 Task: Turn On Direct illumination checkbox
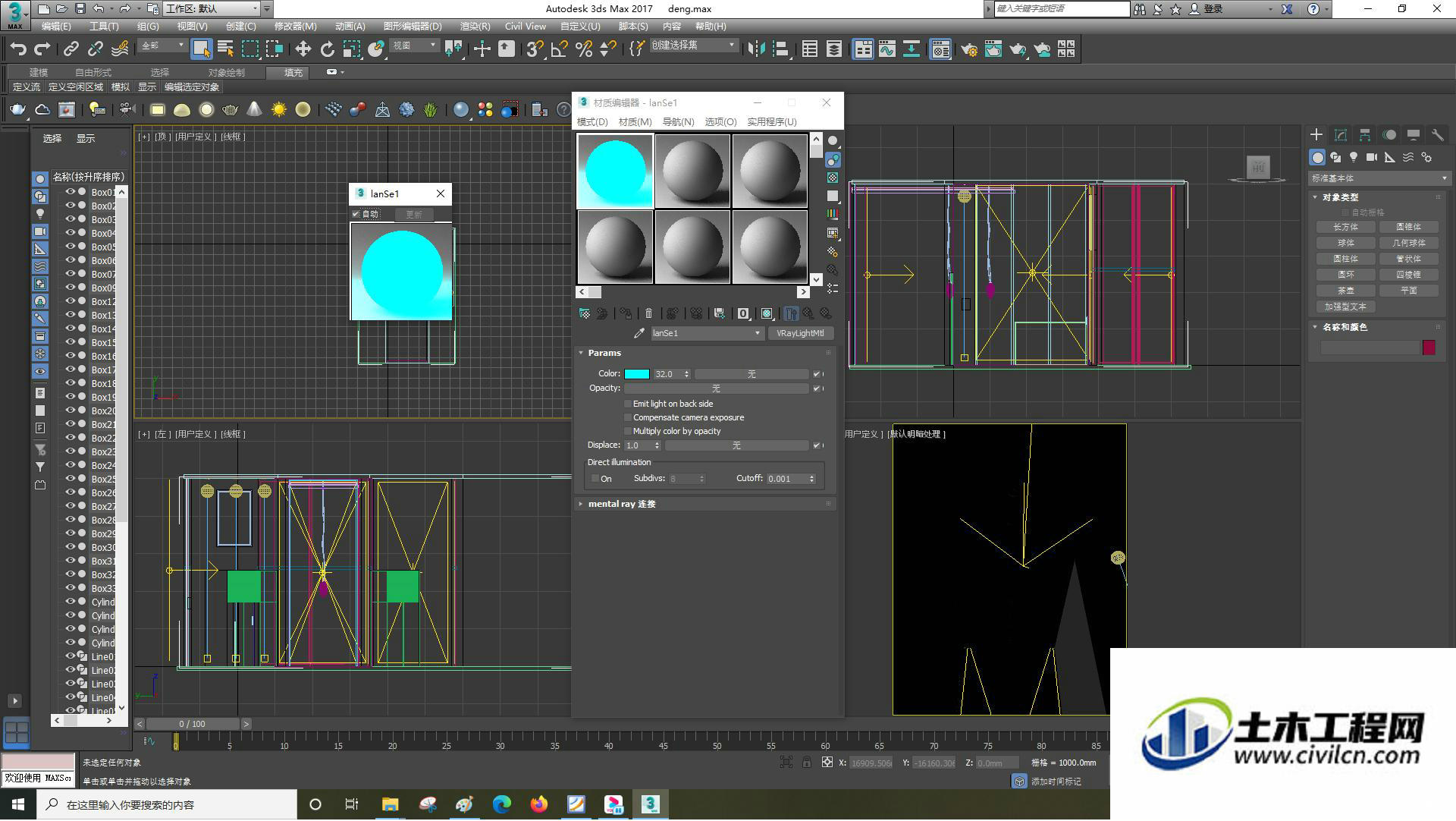click(595, 480)
